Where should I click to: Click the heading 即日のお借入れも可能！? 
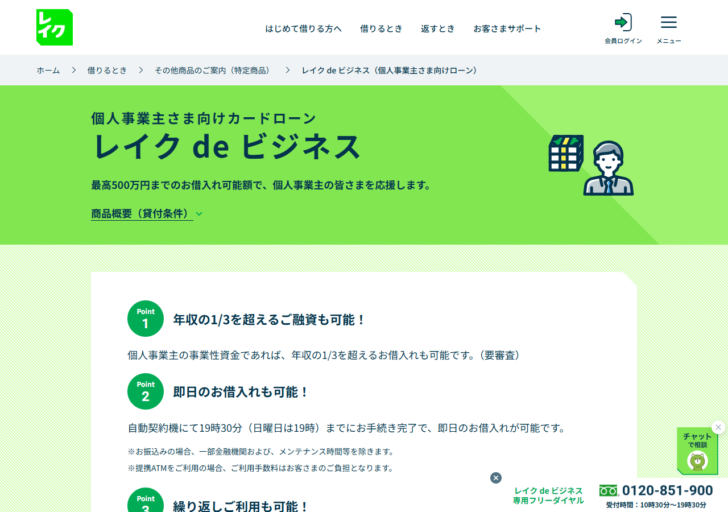(x=240, y=392)
